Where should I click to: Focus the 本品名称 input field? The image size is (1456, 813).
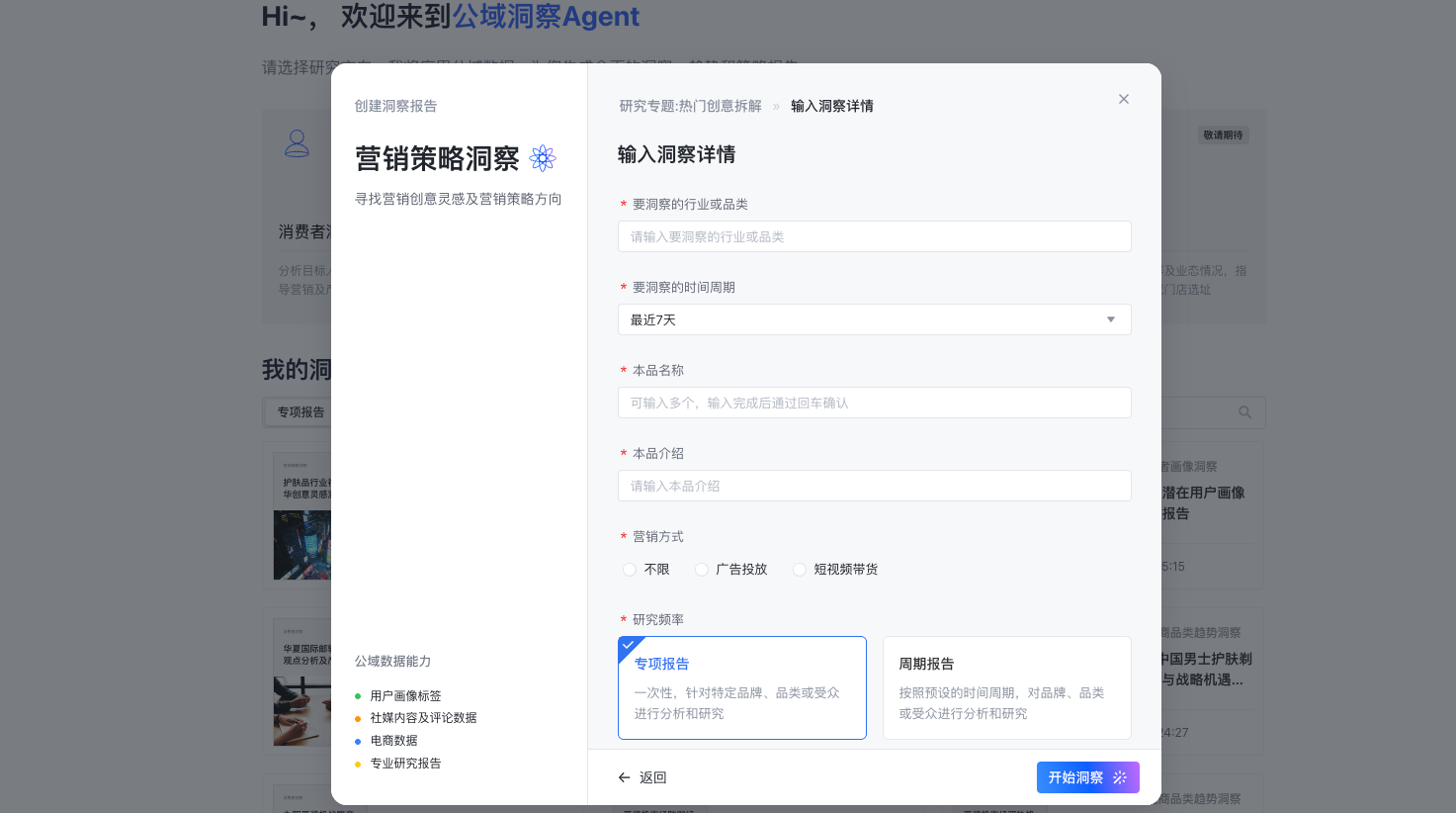tap(875, 403)
